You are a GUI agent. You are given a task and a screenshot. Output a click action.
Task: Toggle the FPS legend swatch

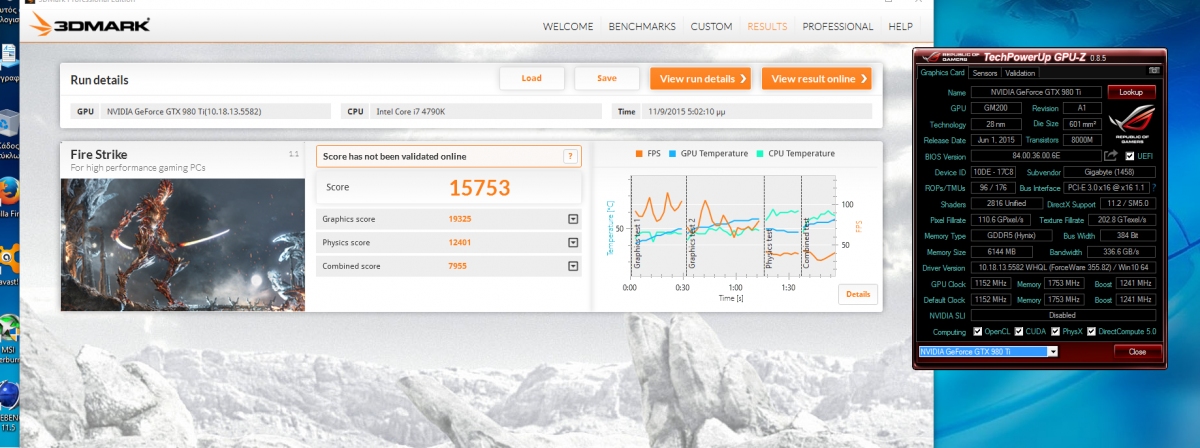[639, 154]
